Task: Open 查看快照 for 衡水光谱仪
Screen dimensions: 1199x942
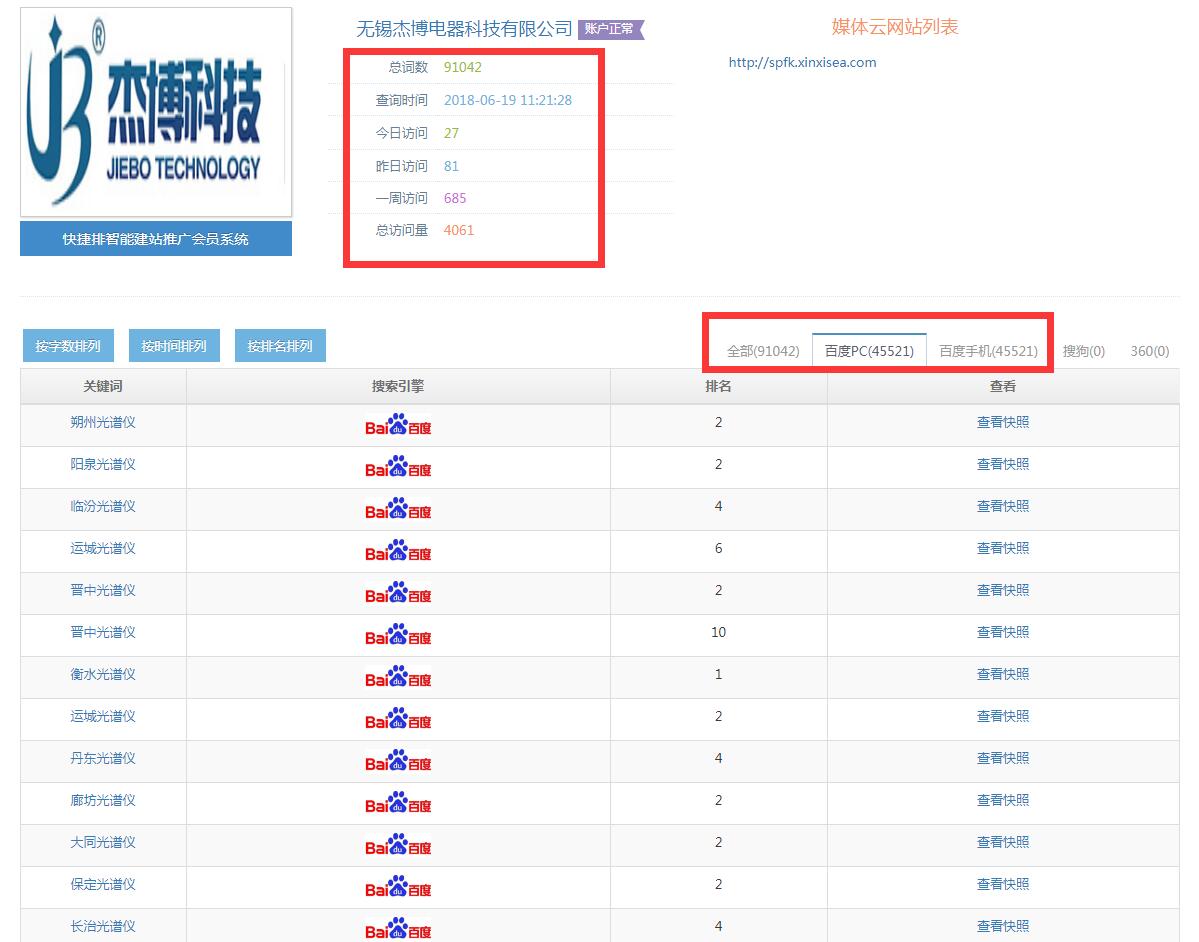Action: pyautogui.click(x=1003, y=674)
